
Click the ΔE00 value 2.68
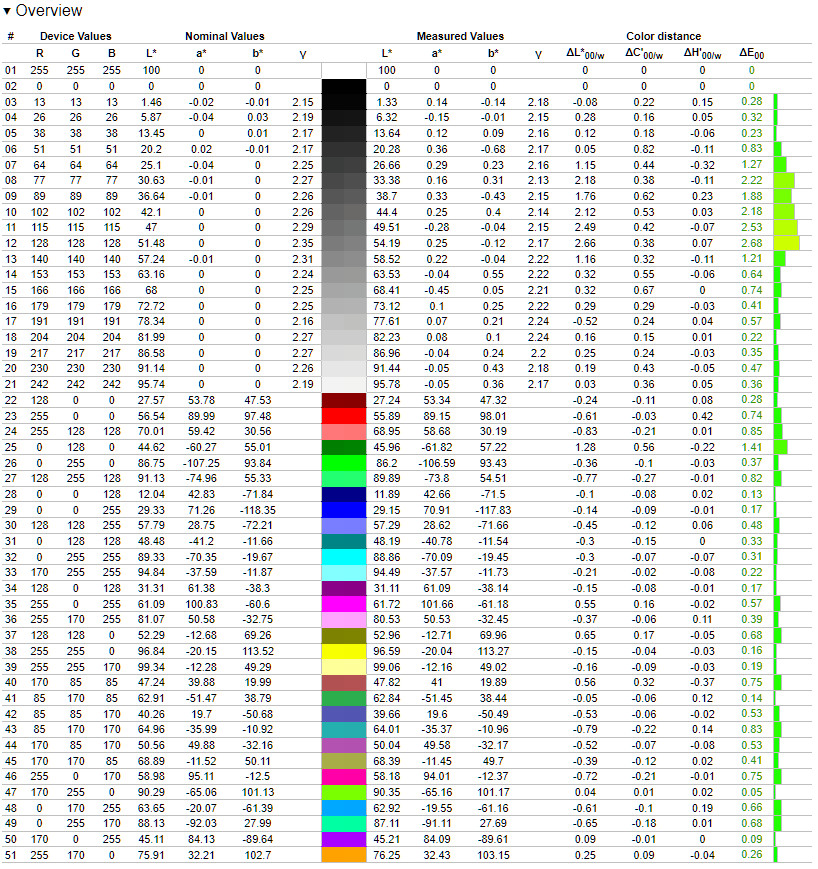[x=751, y=243]
